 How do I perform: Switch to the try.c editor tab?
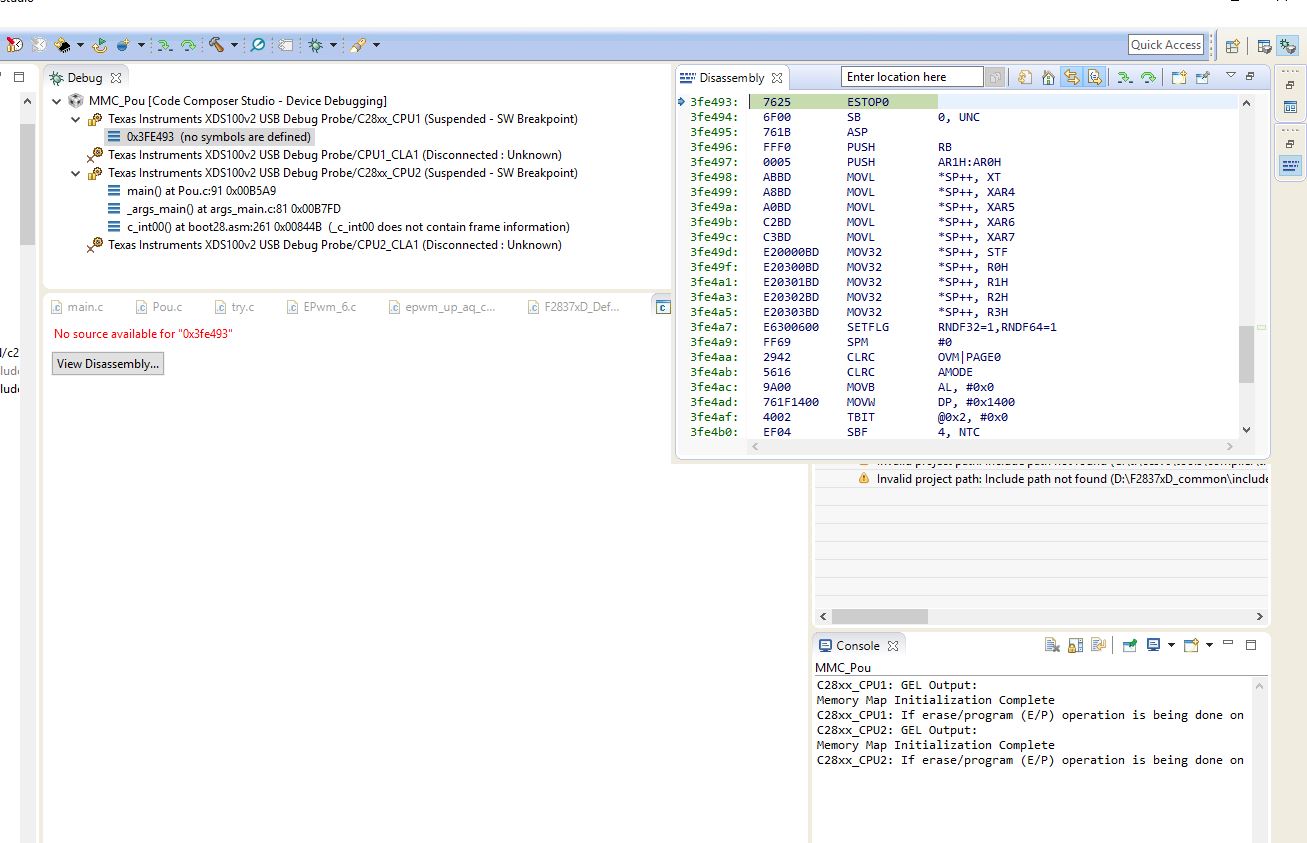tap(236, 307)
